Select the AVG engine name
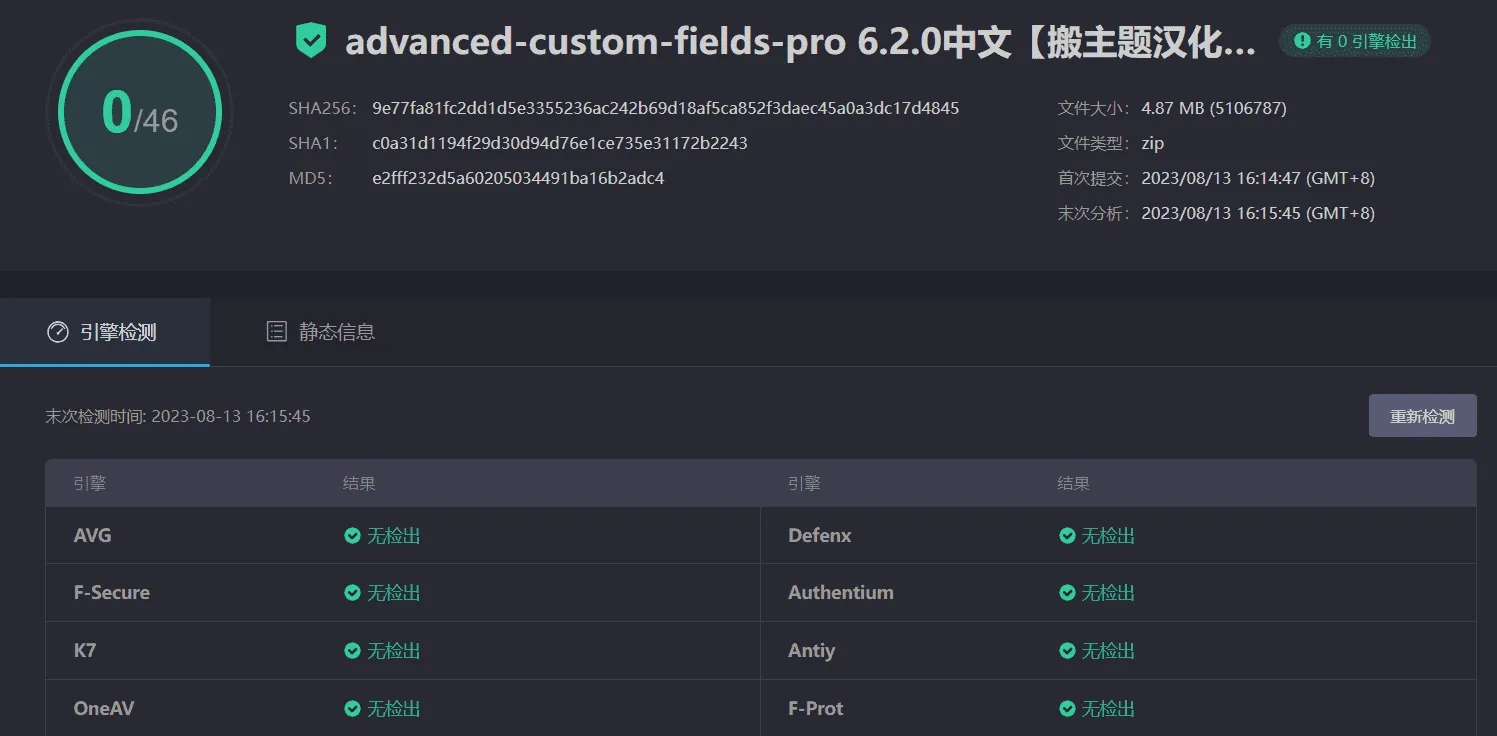The height and width of the screenshot is (736, 1497). tap(93, 536)
